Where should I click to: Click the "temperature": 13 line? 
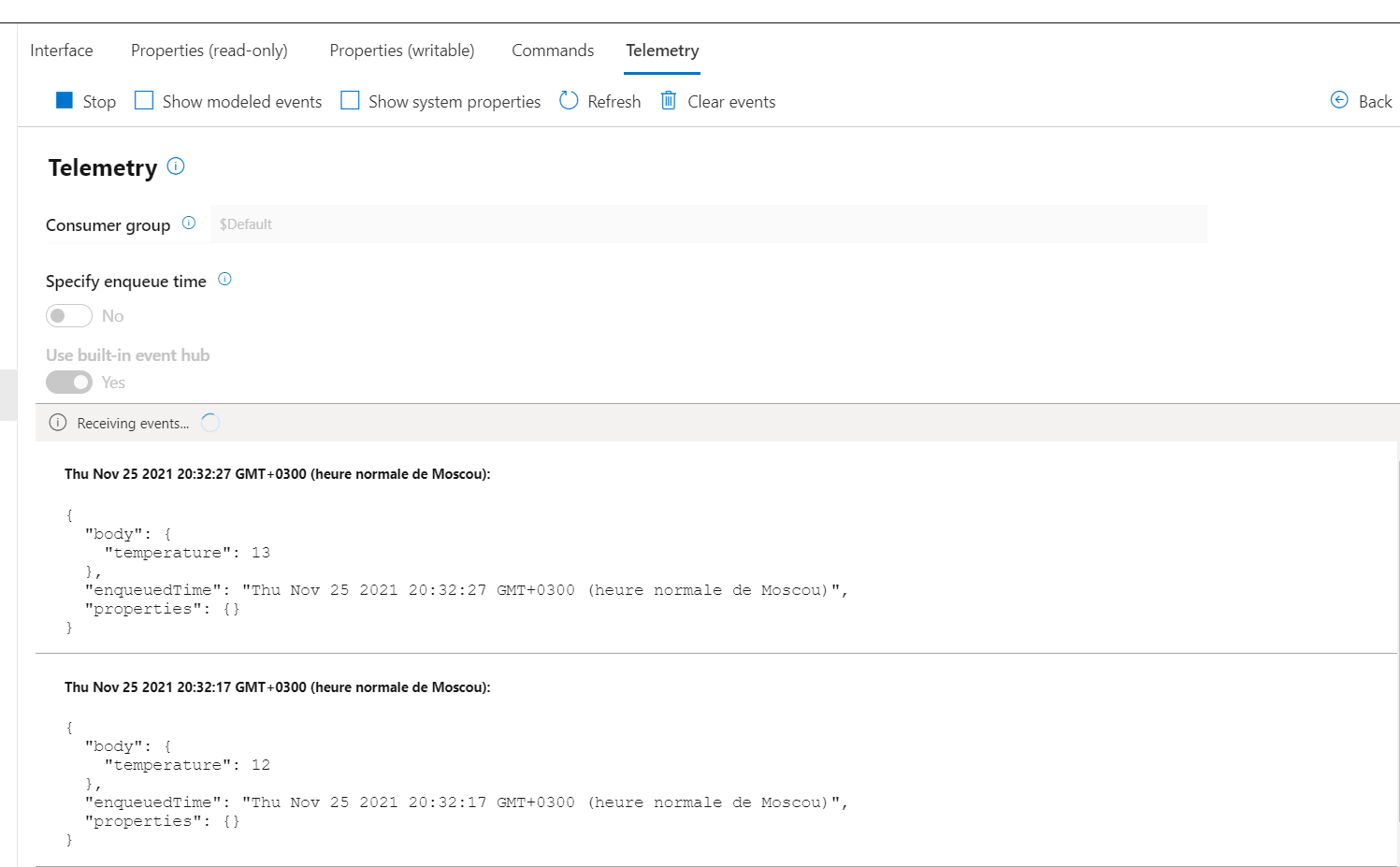pos(187,553)
